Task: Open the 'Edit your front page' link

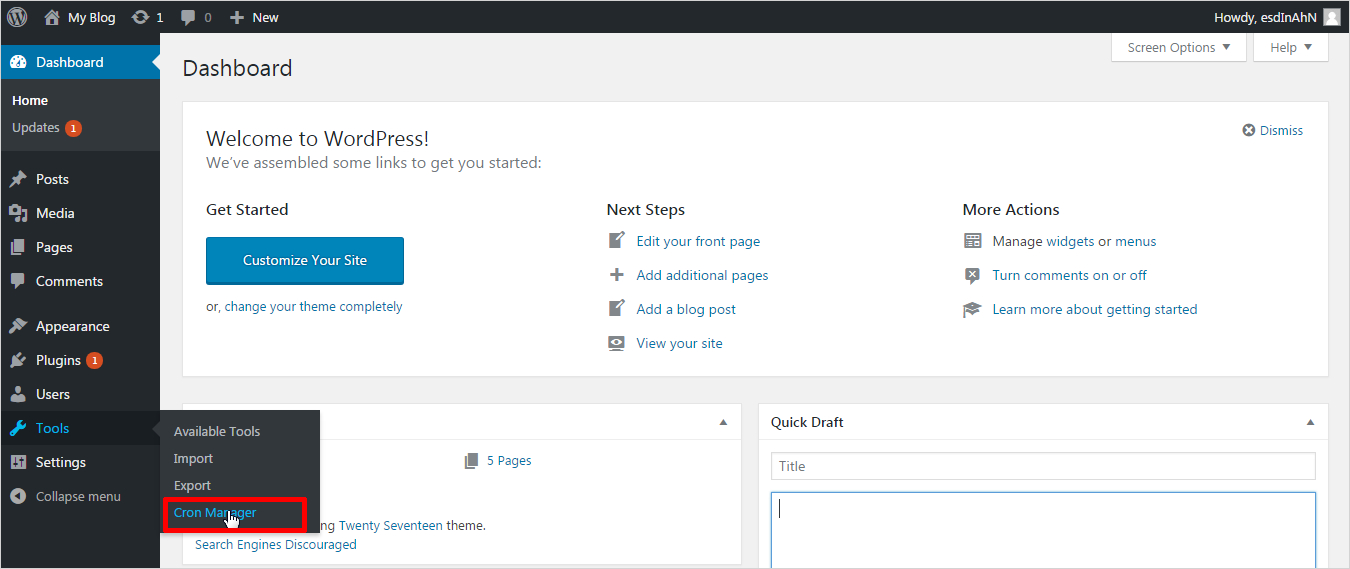Action: (698, 241)
